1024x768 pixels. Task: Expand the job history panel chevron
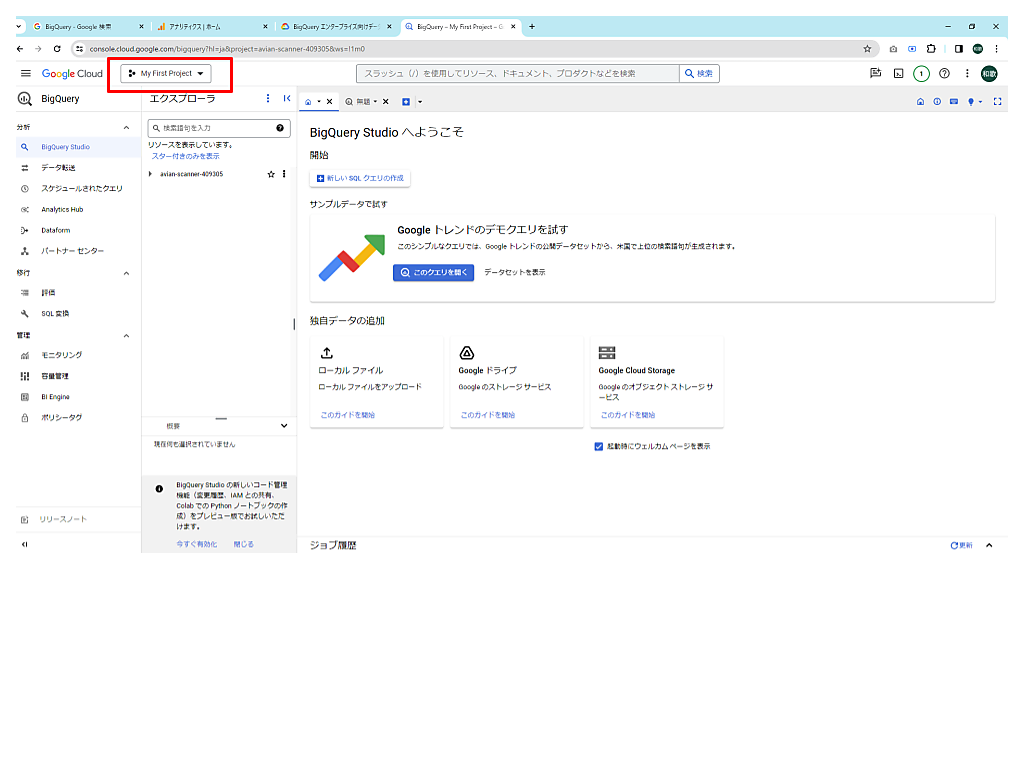point(989,545)
